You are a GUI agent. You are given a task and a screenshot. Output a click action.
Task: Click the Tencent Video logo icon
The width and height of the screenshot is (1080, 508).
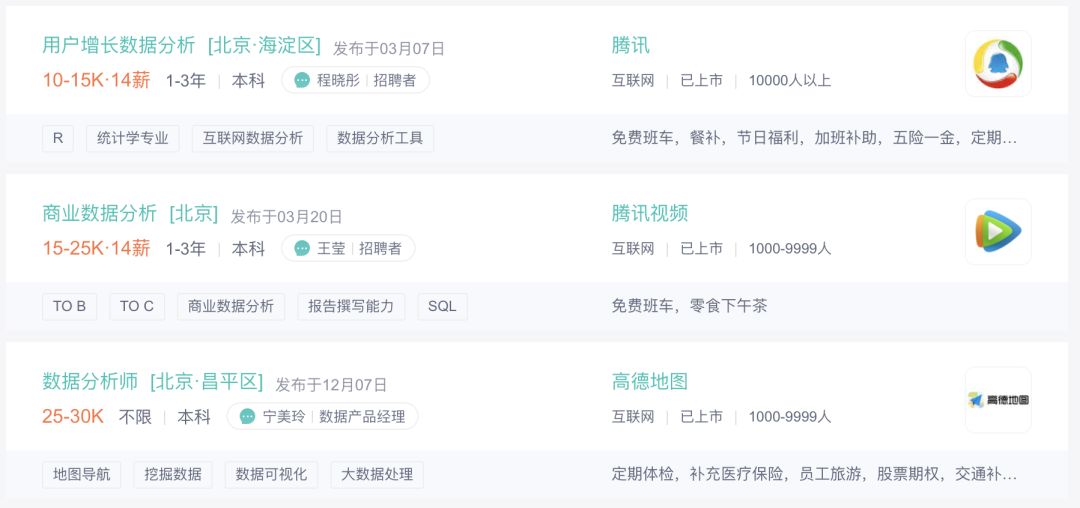(x=997, y=232)
